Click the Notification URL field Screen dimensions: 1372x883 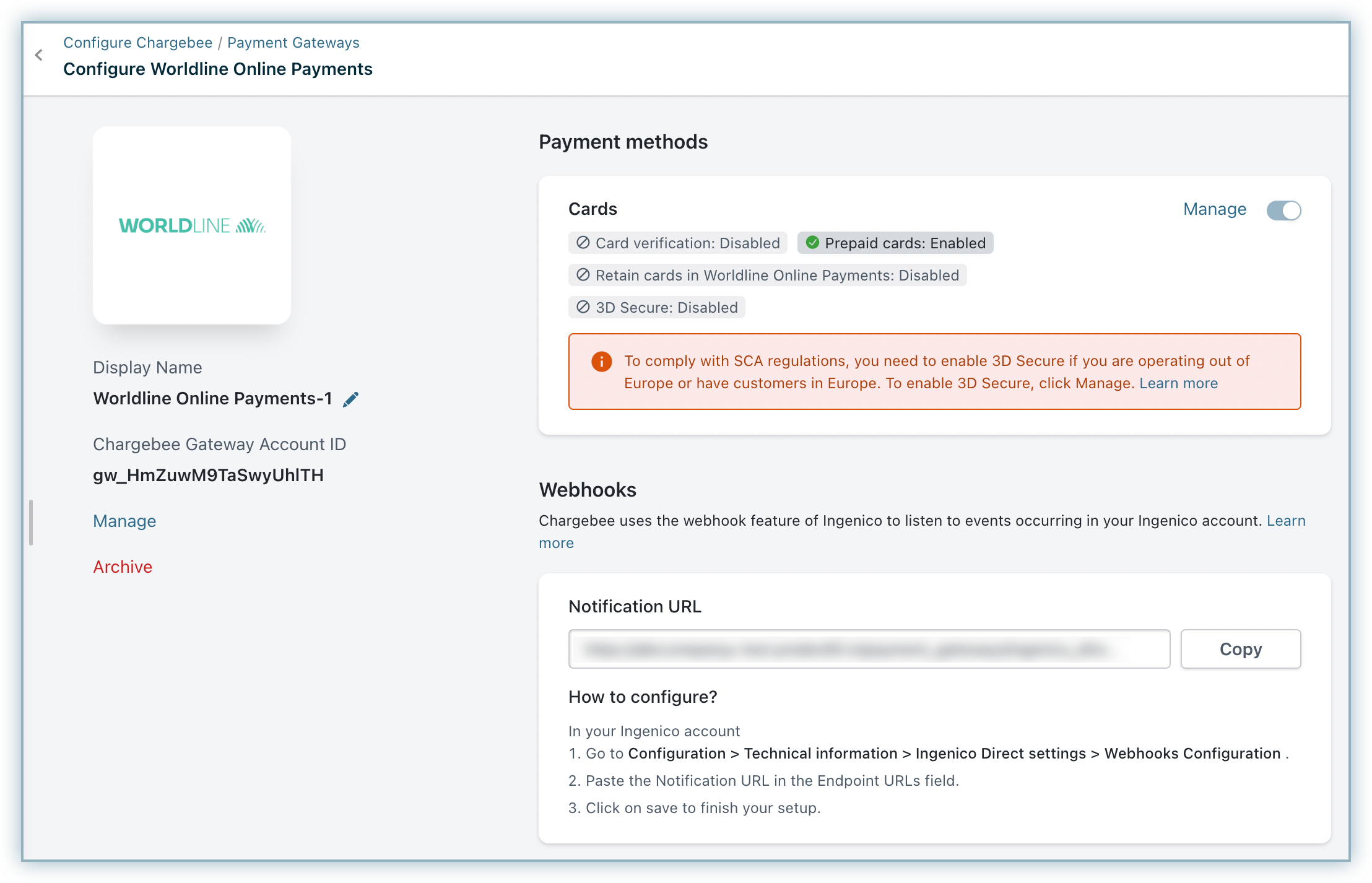click(x=869, y=649)
